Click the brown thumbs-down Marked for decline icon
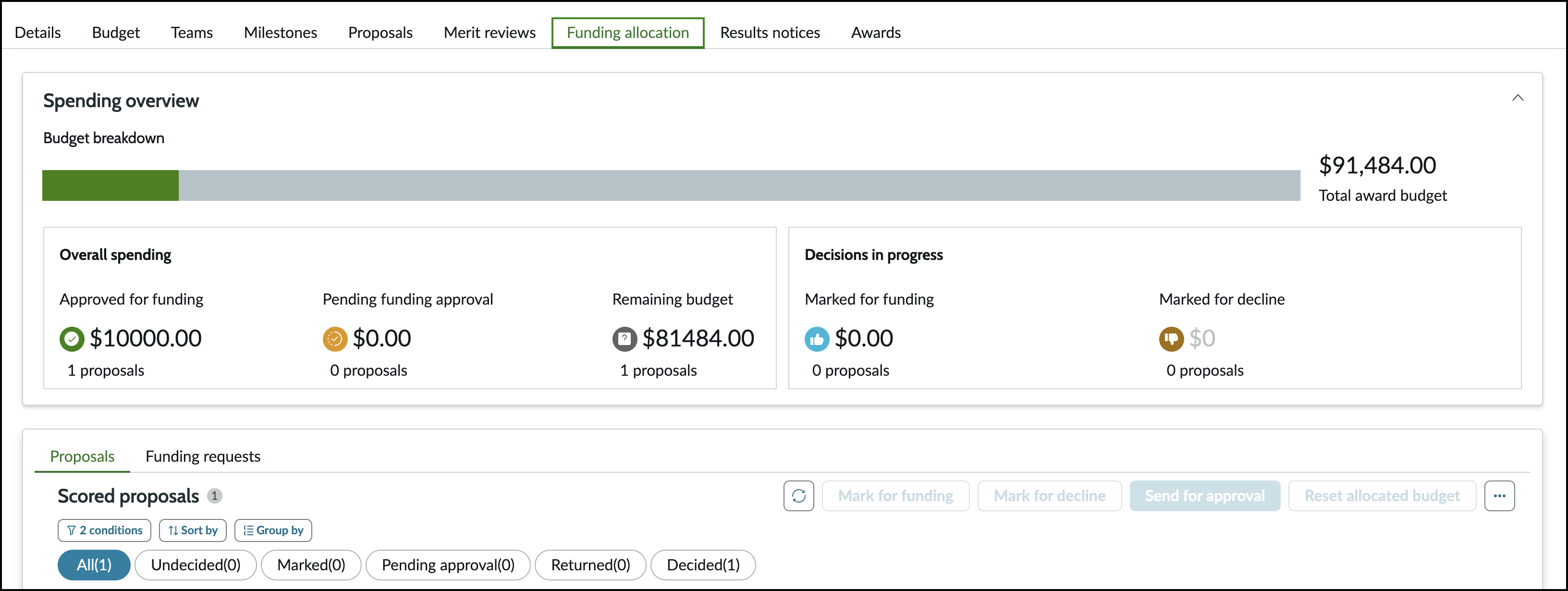Viewport: 1568px width, 591px height. 1171,339
